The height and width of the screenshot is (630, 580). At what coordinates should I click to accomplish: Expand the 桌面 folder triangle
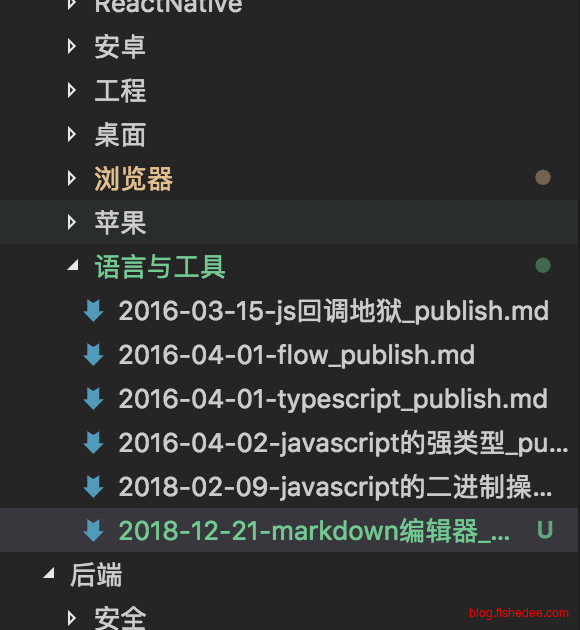pyautogui.click(x=72, y=134)
